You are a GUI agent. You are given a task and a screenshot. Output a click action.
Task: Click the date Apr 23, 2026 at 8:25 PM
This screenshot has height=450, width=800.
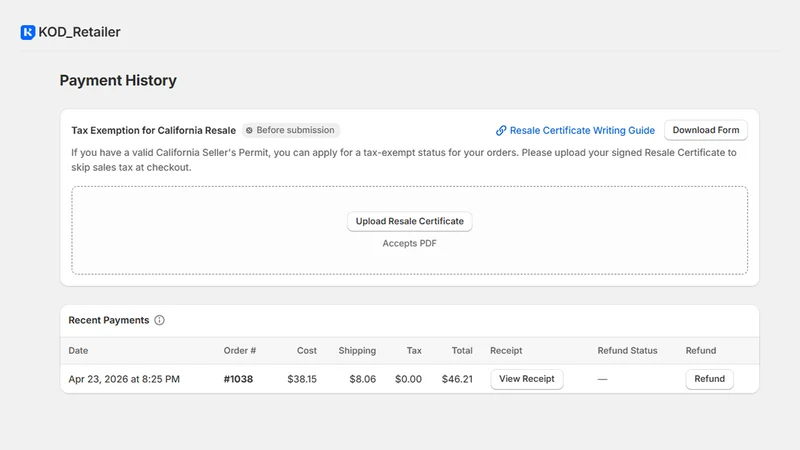pos(124,379)
